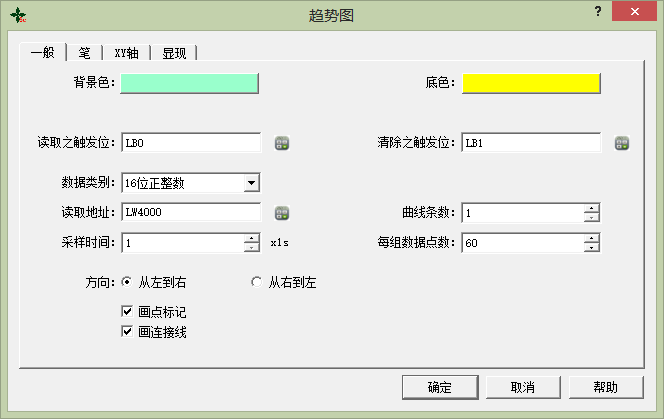The image size is (664, 419).
Task: Pick the yellow 底色 color swatch
Action: (x=531, y=82)
